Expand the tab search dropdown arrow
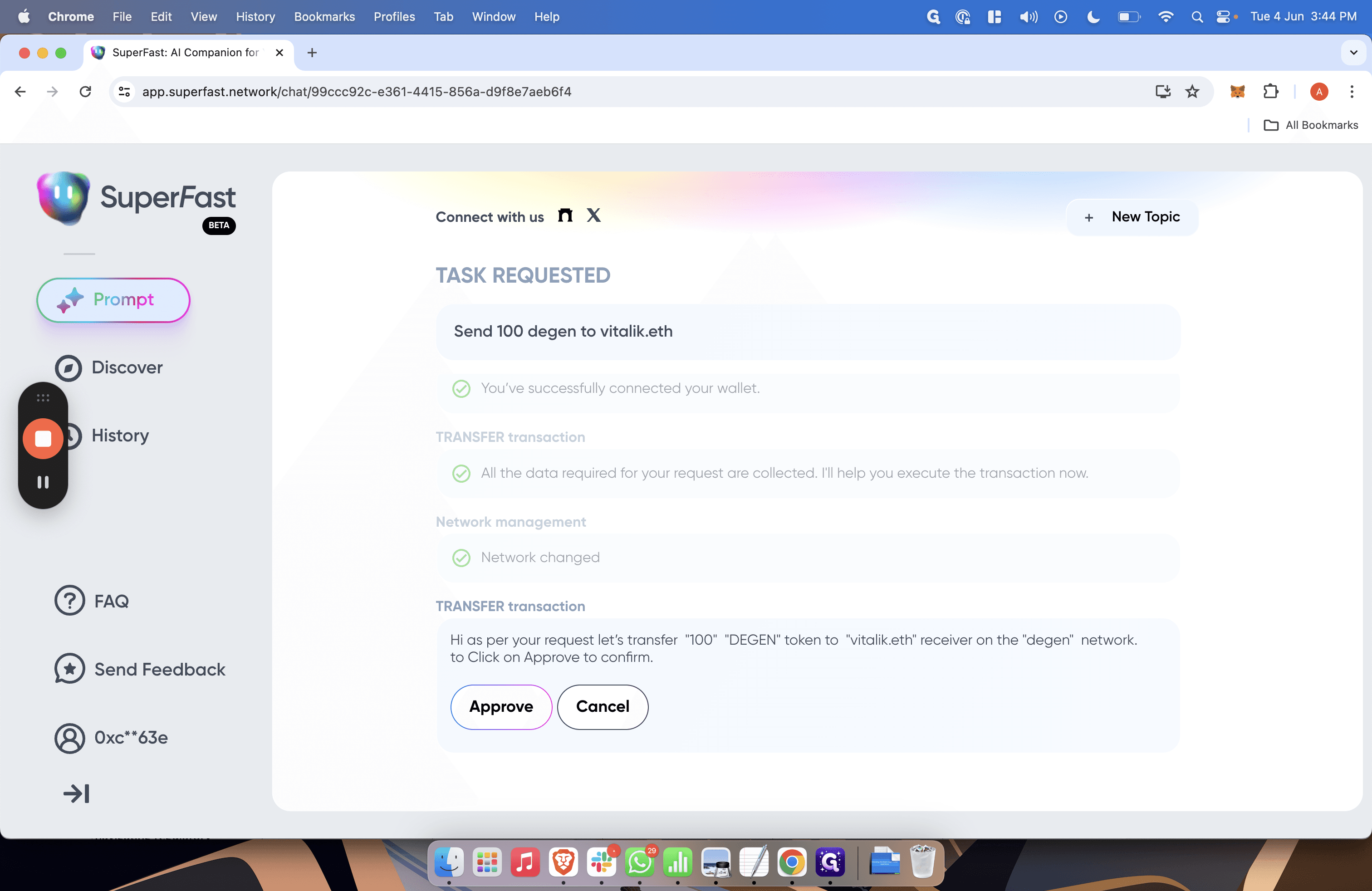Screen dimensions: 1372x891 1353,53
